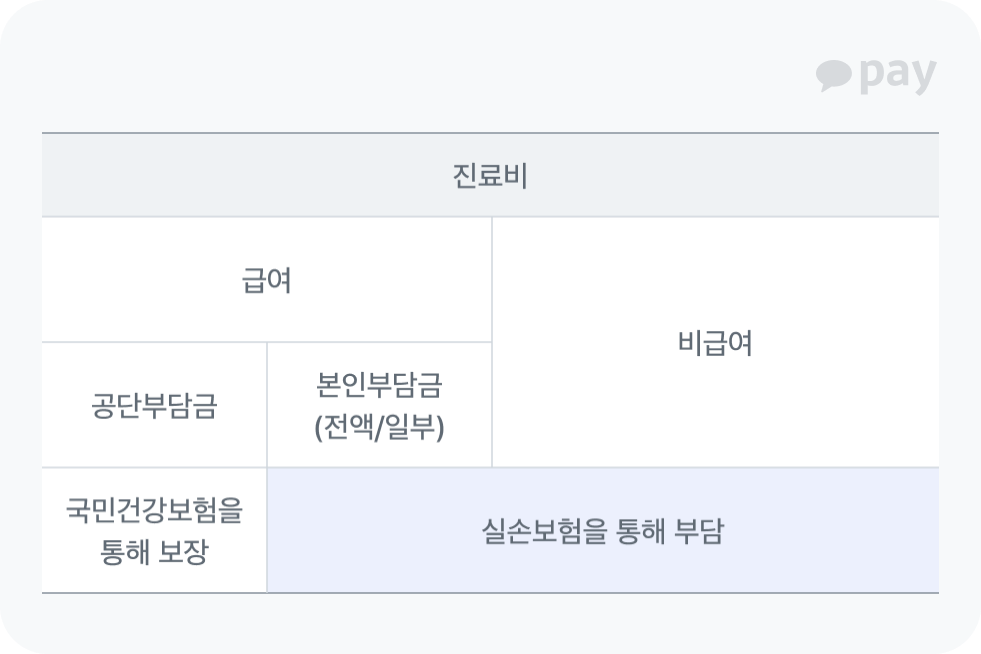
Task: Select the 진료비 header row
Action: tap(489, 175)
